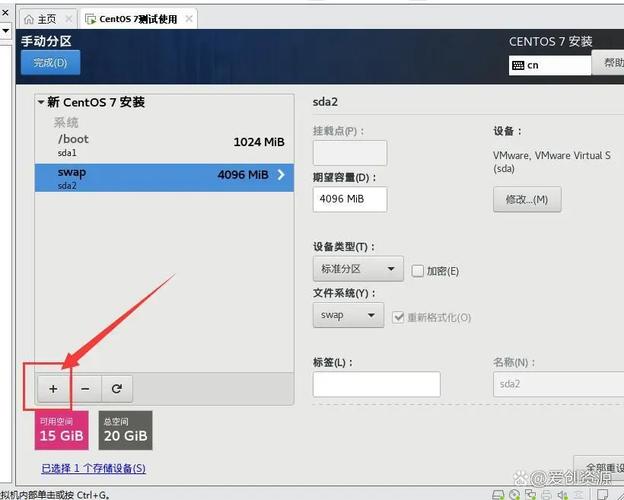Open the 设备类型 标准分区 dropdown
Screen dimensions: 624x500
point(358,269)
